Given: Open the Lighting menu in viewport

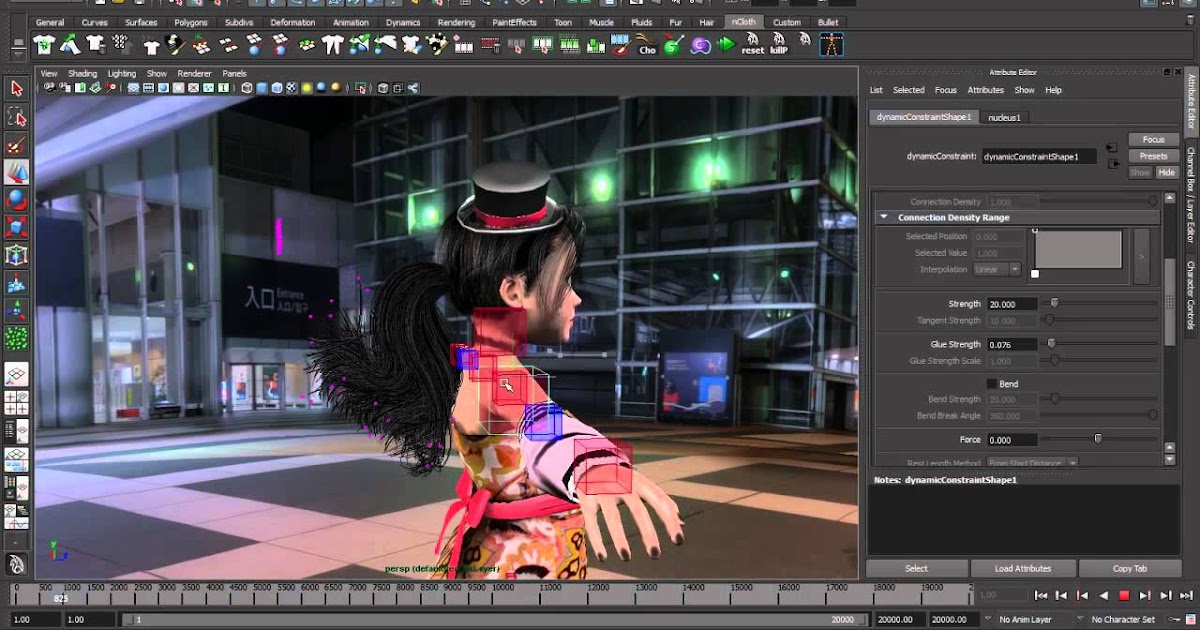Looking at the screenshot, I should tap(122, 73).
